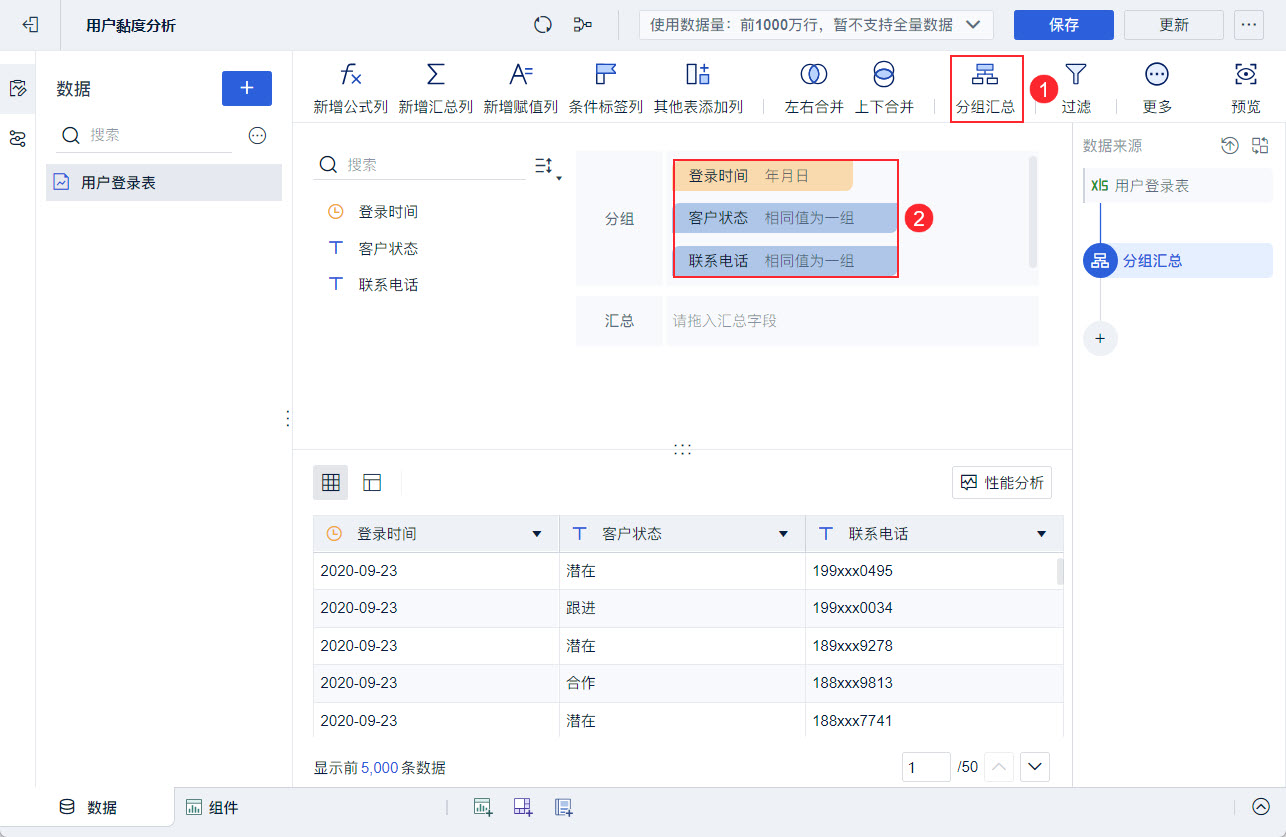Image resolution: width=1286 pixels, height=837 pixels.
Task: Click 新增汇总列 tool
Action: [435, 88]
